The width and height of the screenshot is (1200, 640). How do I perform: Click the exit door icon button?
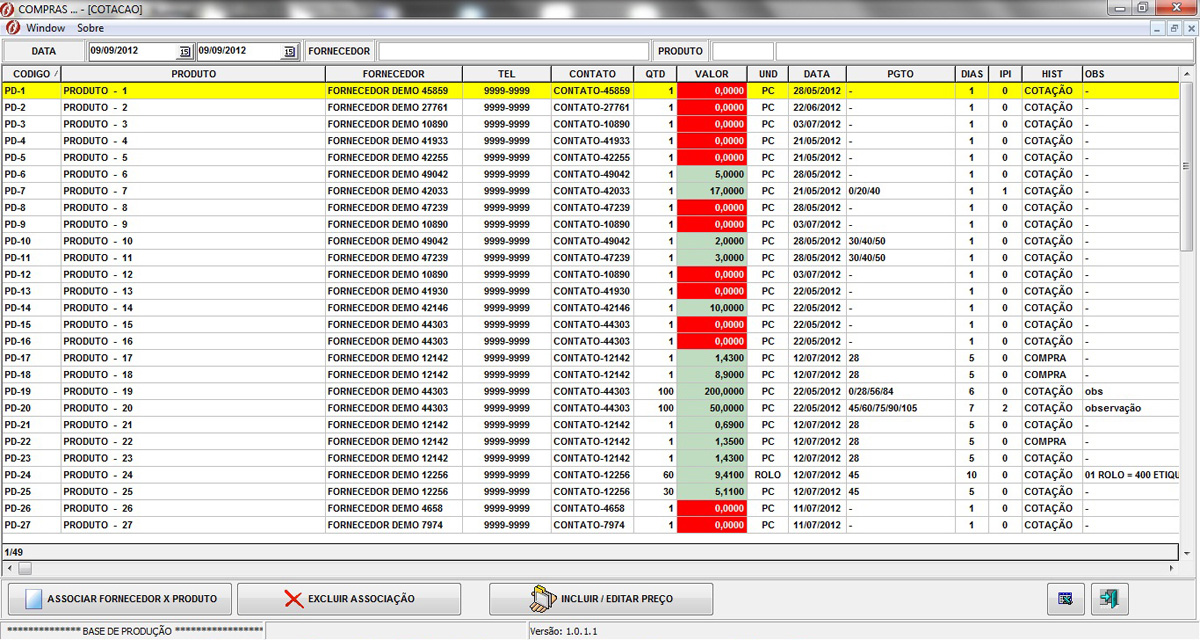[1109, 599]
